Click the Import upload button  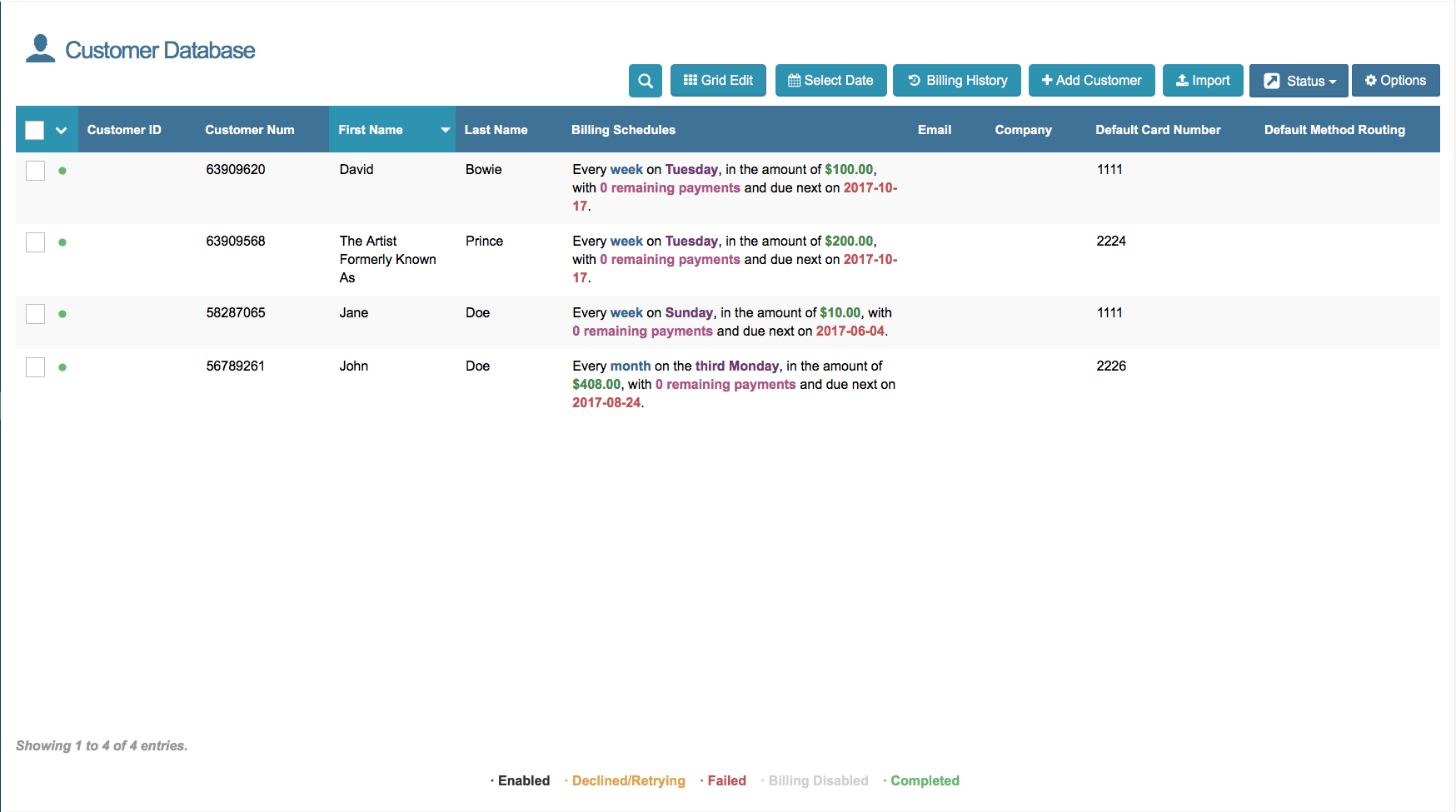[x=1203, y=81]
